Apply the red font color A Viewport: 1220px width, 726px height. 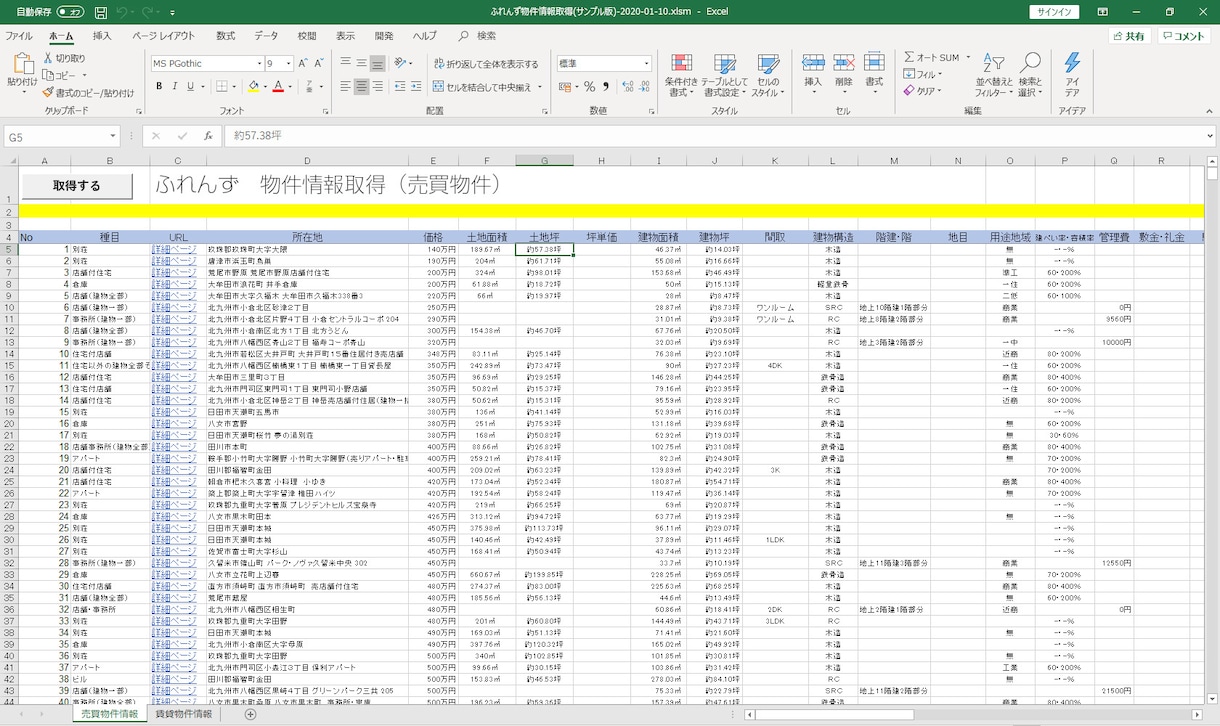pyautogui.click(x=279, y=87)
